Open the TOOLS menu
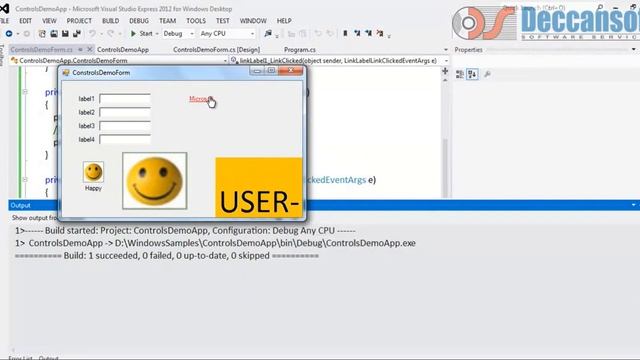 [x=196, y=20]
